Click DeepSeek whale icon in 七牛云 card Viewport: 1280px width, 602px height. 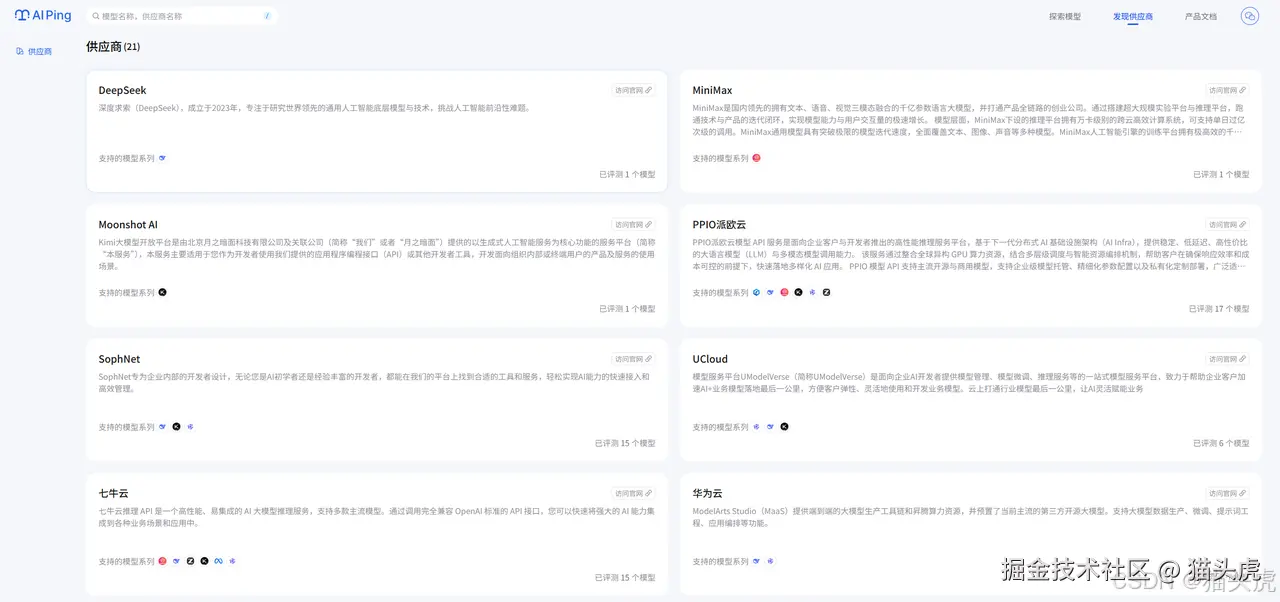[176, 561]
